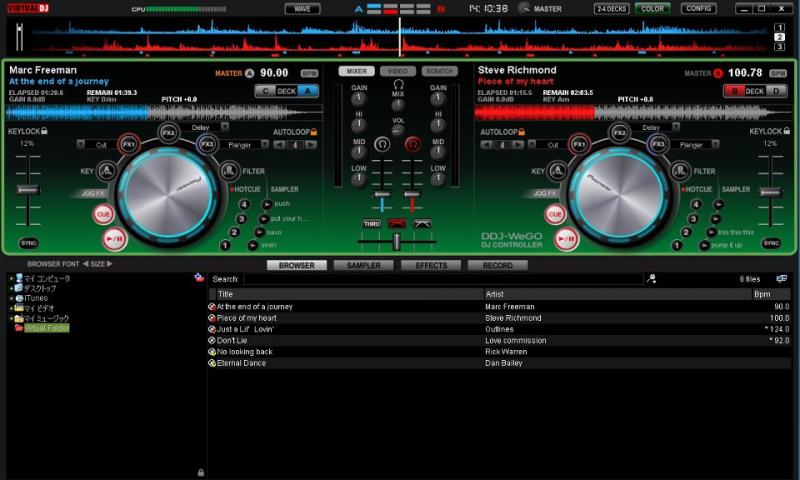Click the crossfader slider handle
Image resolution: width=800 pixels, height=480 pixels.
396,242
